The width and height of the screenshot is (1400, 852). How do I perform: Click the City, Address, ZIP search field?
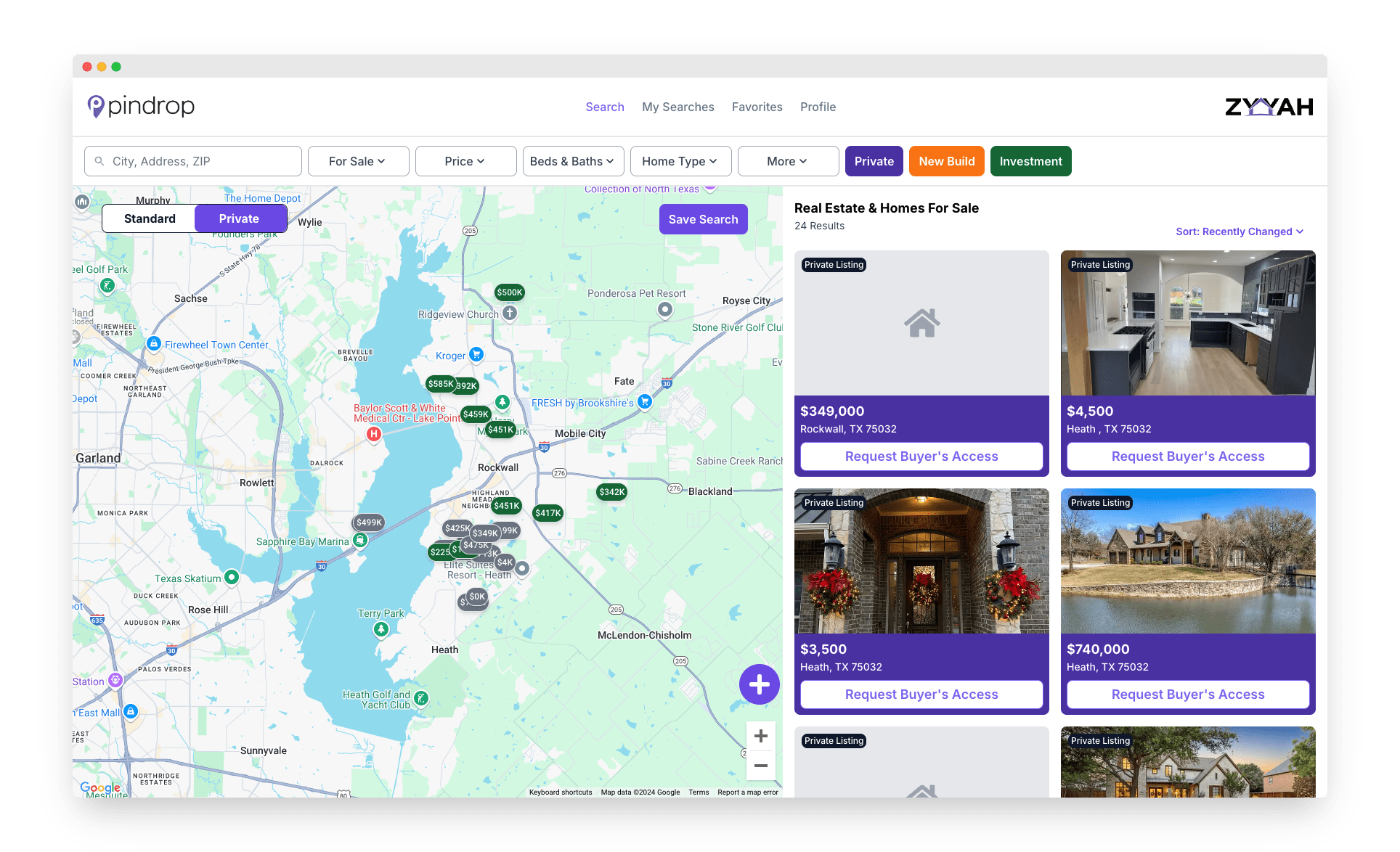193,161
